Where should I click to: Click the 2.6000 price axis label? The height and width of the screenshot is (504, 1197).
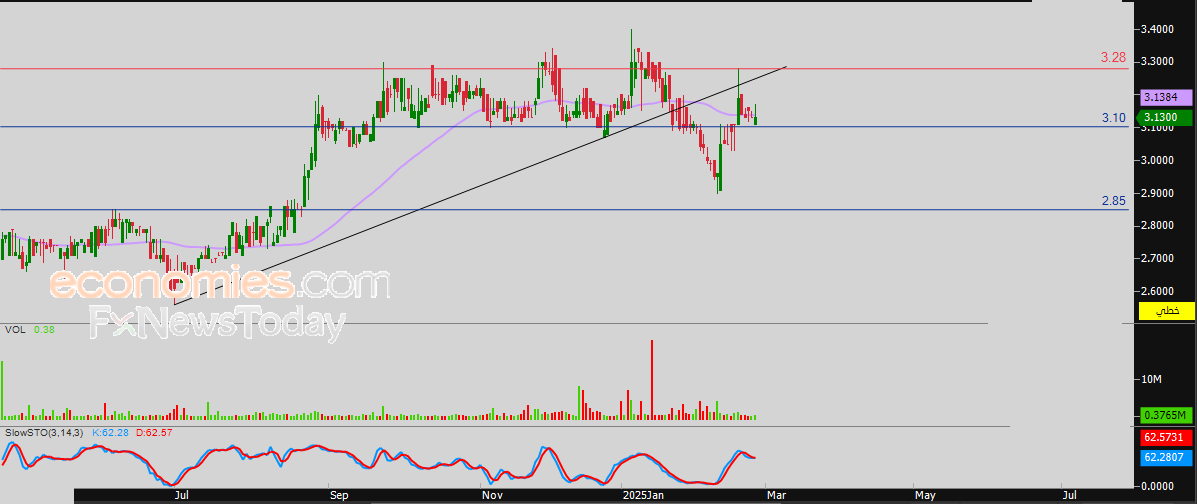pyautogui.click(x=1157, y=292)
